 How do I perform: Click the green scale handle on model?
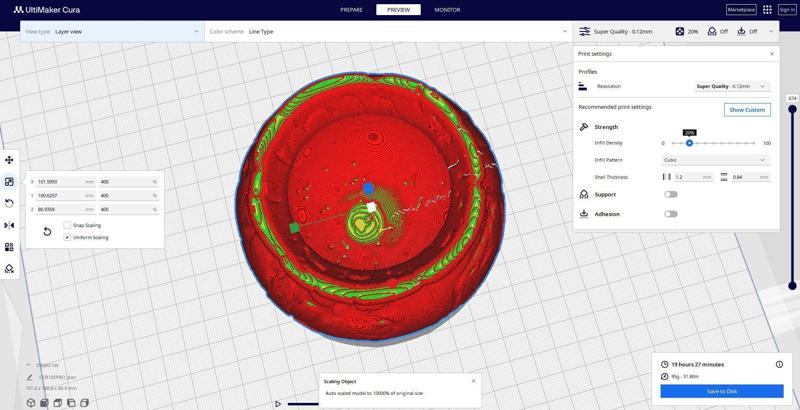tap(294, 227)
